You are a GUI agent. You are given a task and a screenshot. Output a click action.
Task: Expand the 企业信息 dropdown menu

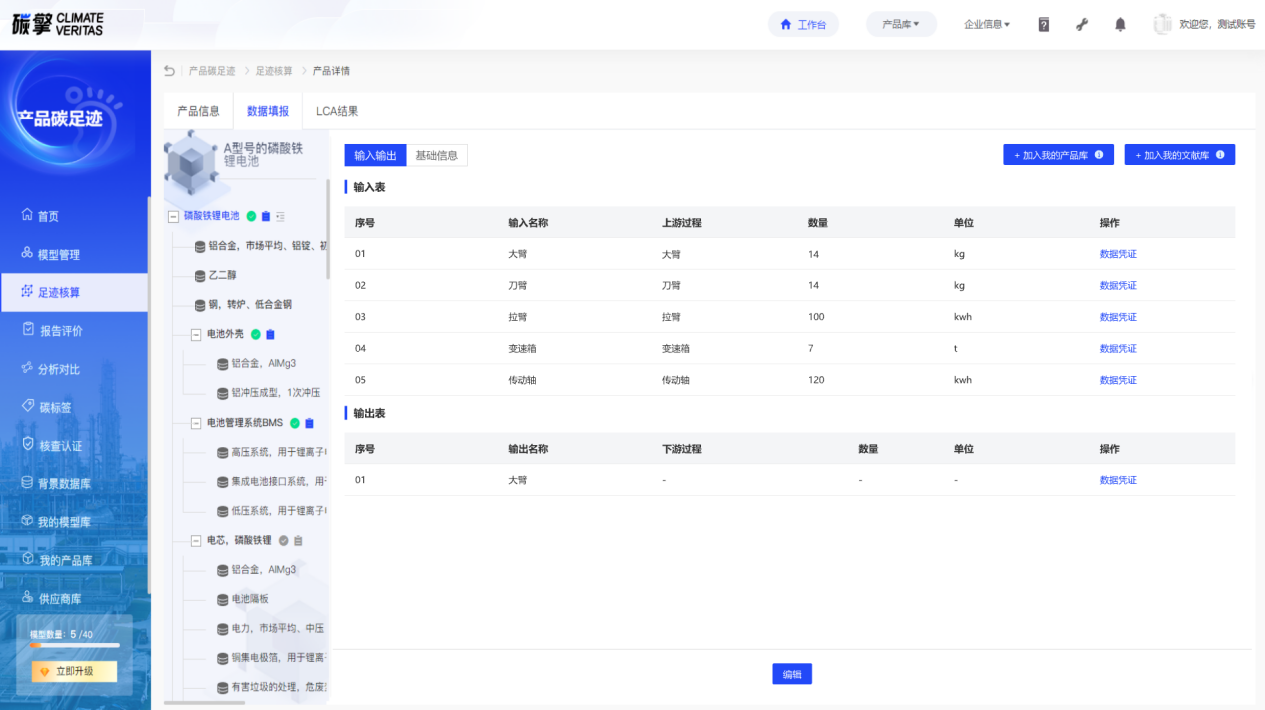986,24
